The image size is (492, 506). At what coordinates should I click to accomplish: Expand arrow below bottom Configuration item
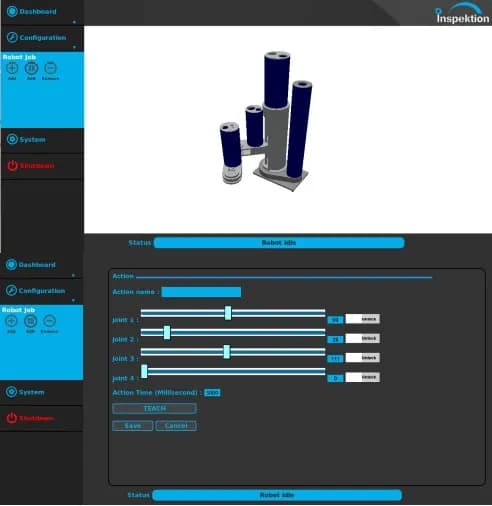[x=73, y=300]
